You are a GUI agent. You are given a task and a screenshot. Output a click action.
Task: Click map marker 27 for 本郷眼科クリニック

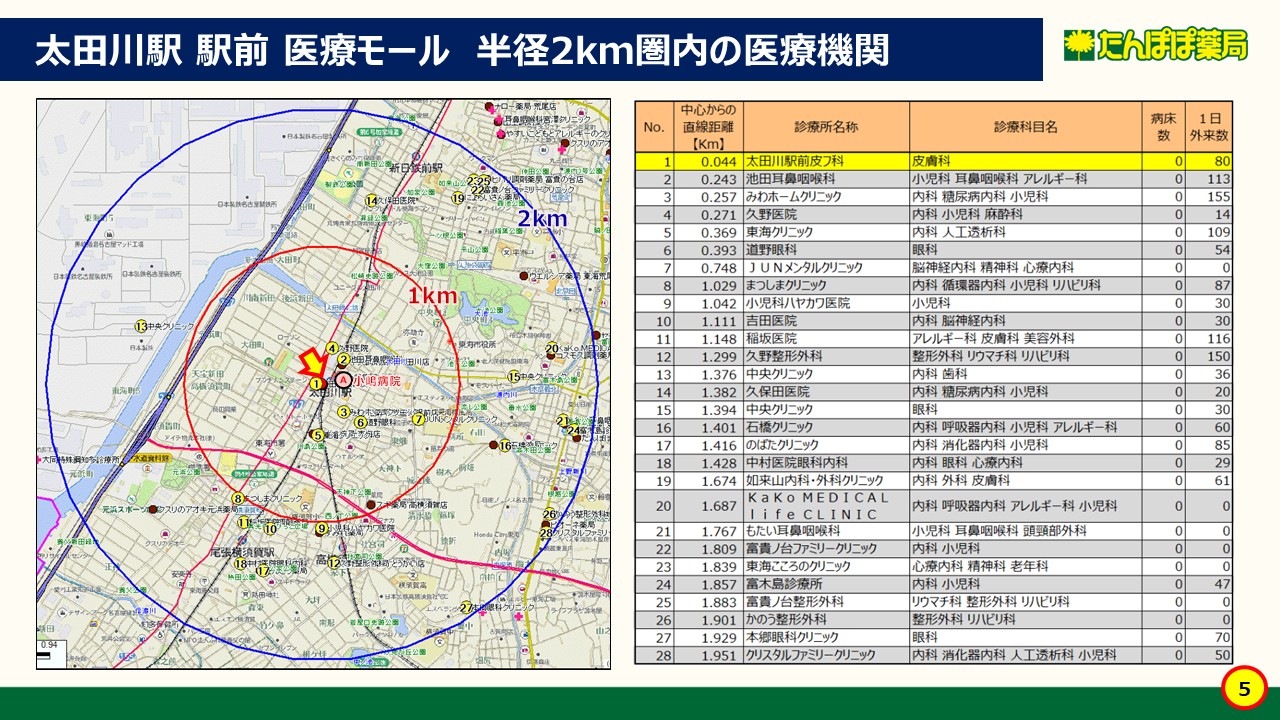(466, 607)
